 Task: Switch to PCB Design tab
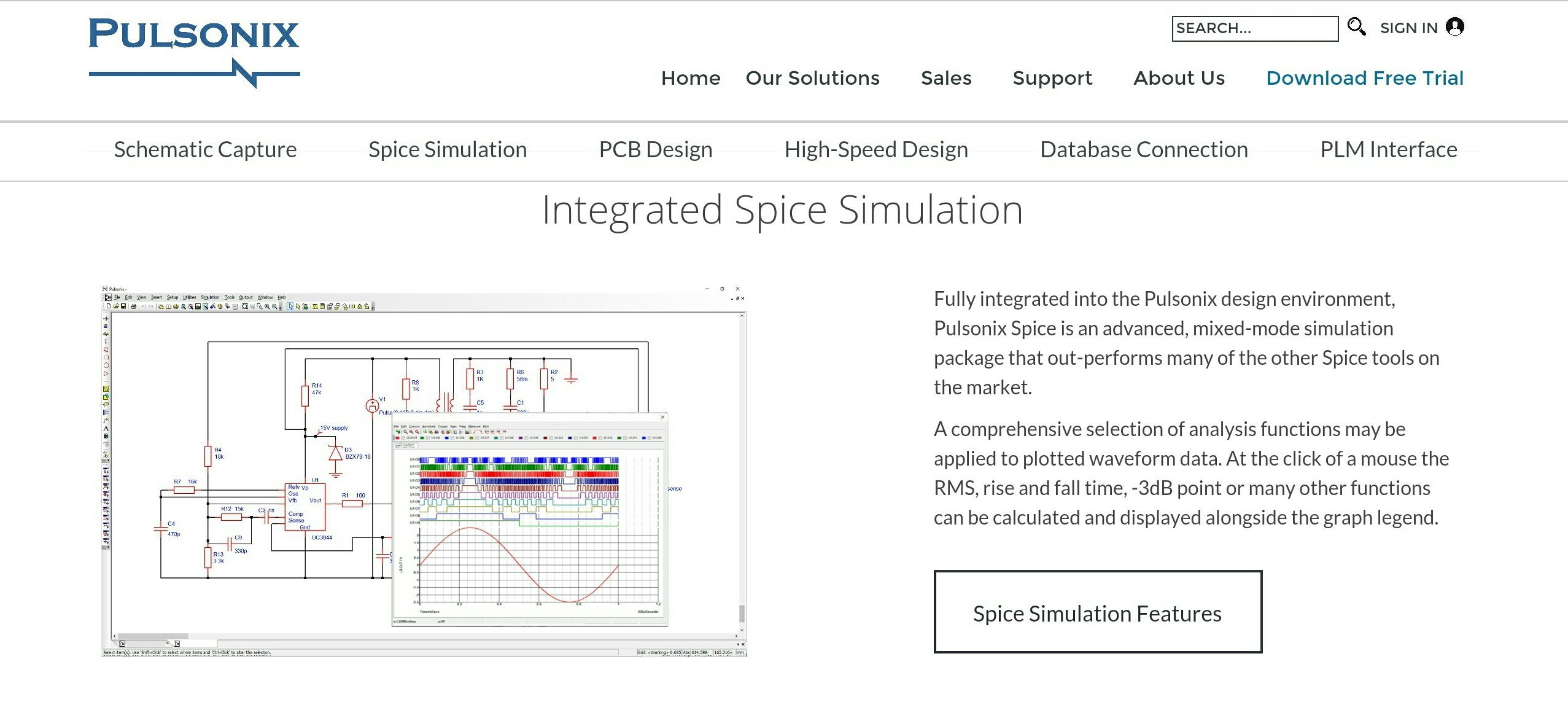pos(656,150)
